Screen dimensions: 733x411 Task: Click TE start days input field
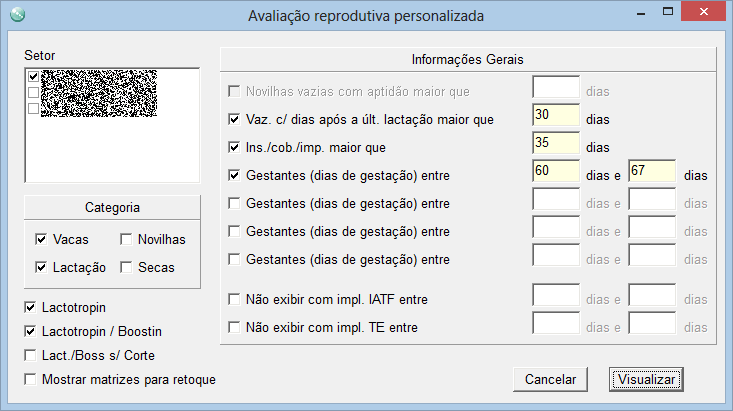[556, 323]
